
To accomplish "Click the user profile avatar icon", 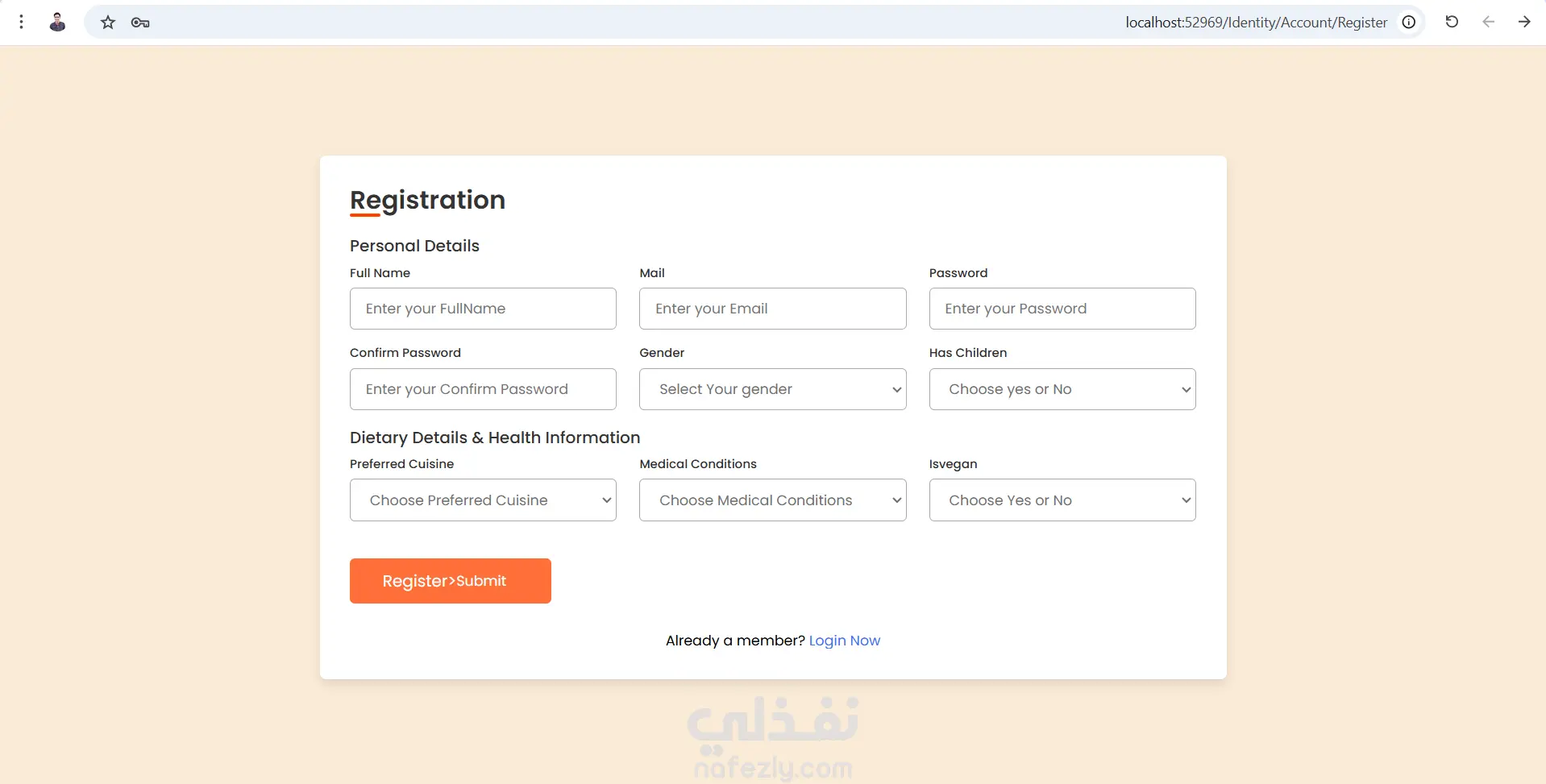I will click(x=57, y=23).
